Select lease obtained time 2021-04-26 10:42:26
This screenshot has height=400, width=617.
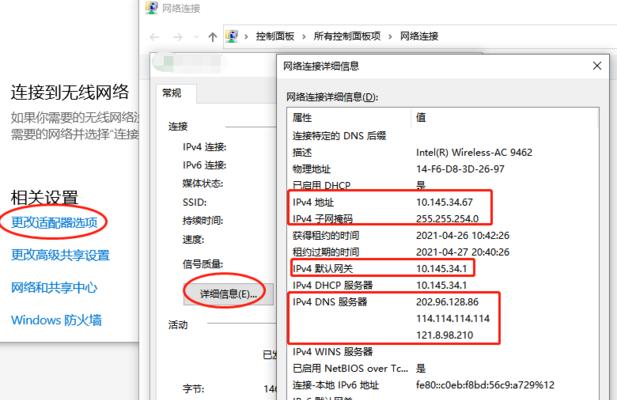463,235
